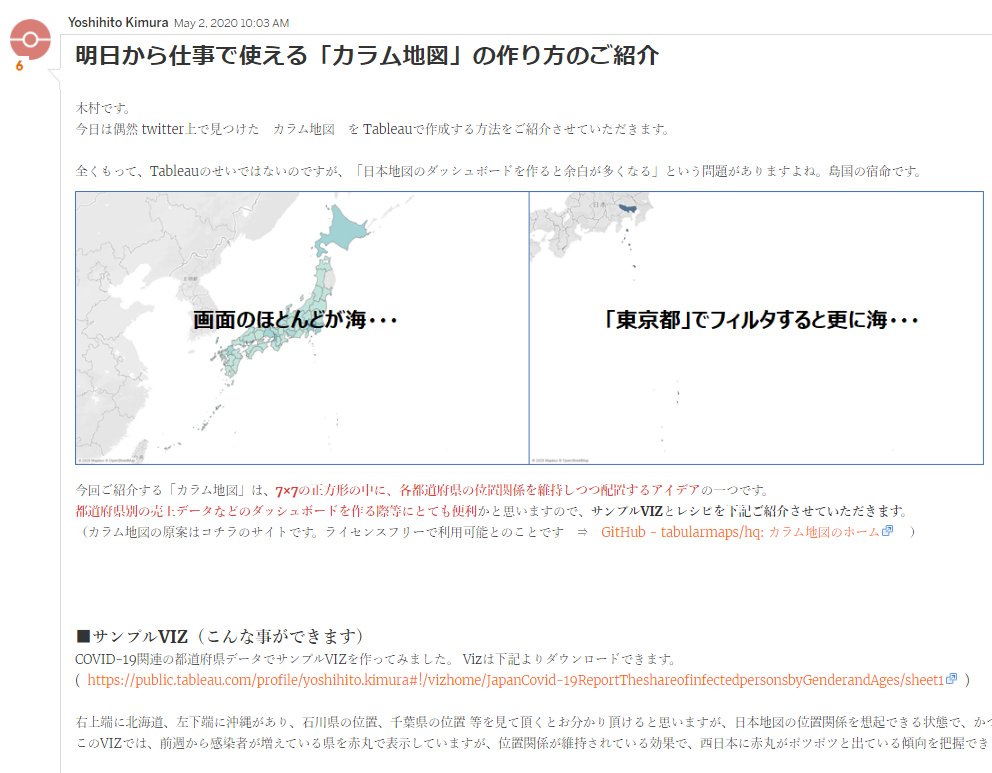Click Yoshihito Kimura's avatar icon
Viewport: 992px width, 773px height.
30,40
